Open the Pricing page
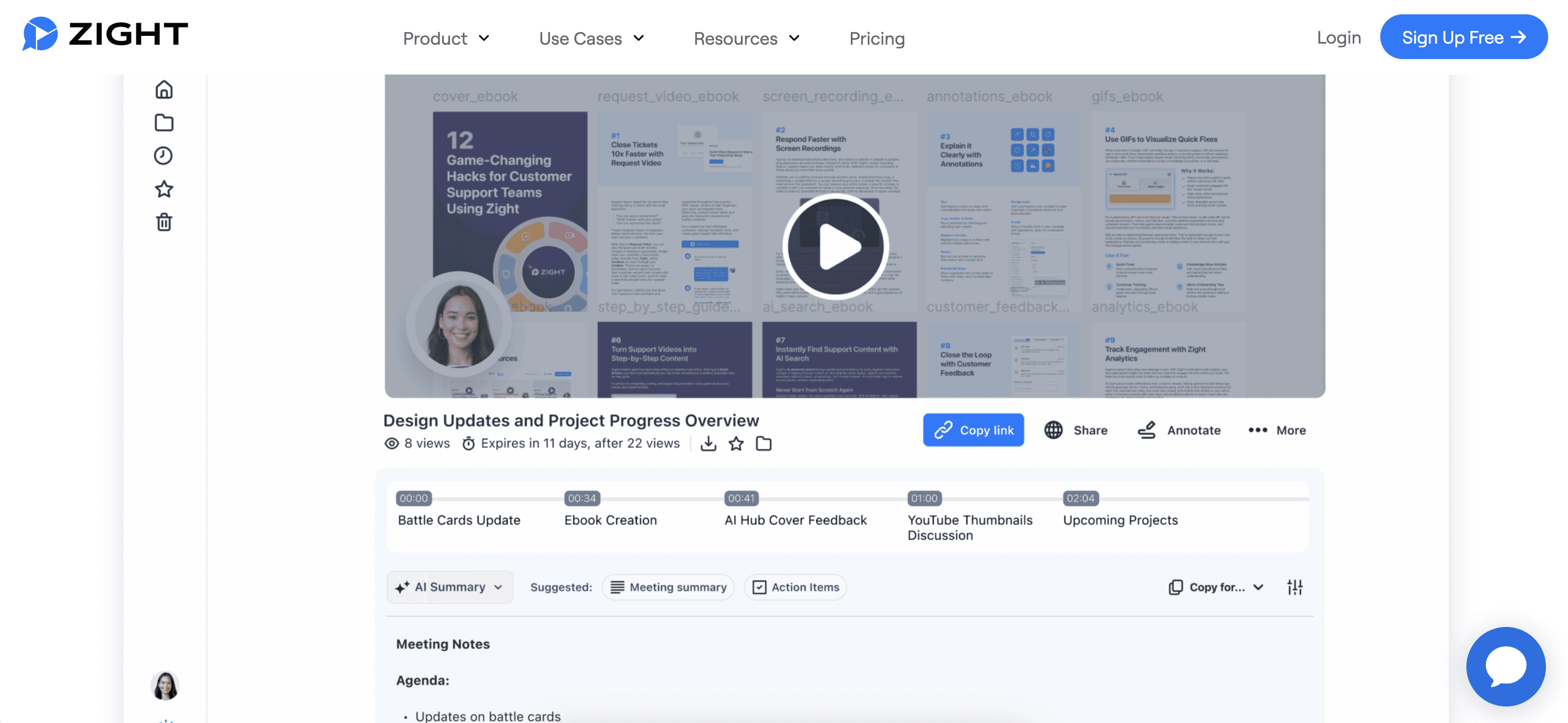The height and width of the screenshot is (723, 1568). click(x=877, y=38)
